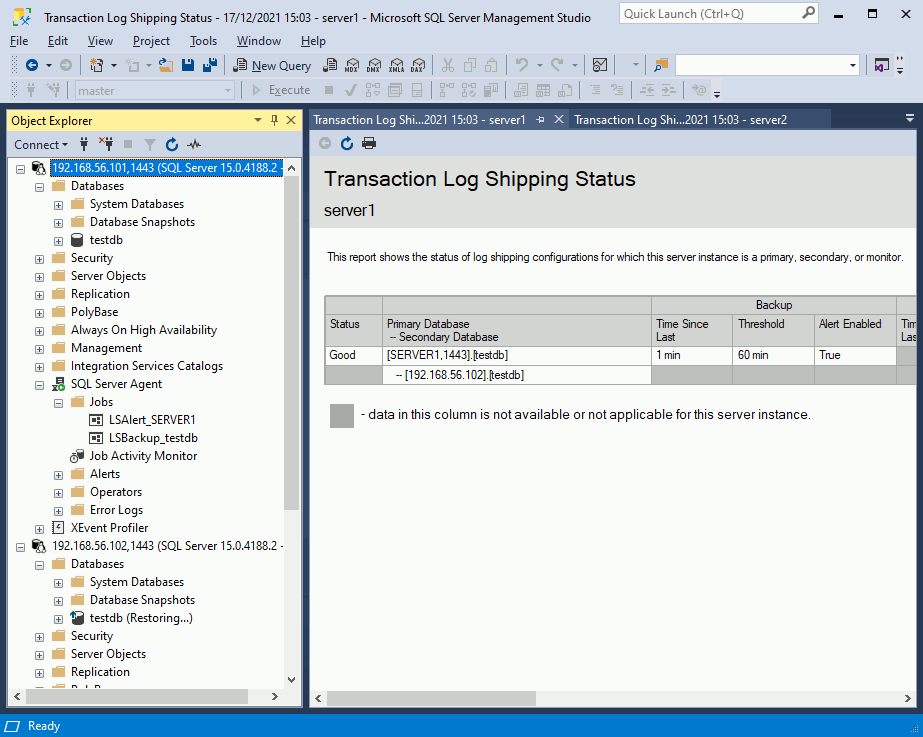Close the Object Explorer panel
Screen dimensions: 923x737
click(291, 120)
